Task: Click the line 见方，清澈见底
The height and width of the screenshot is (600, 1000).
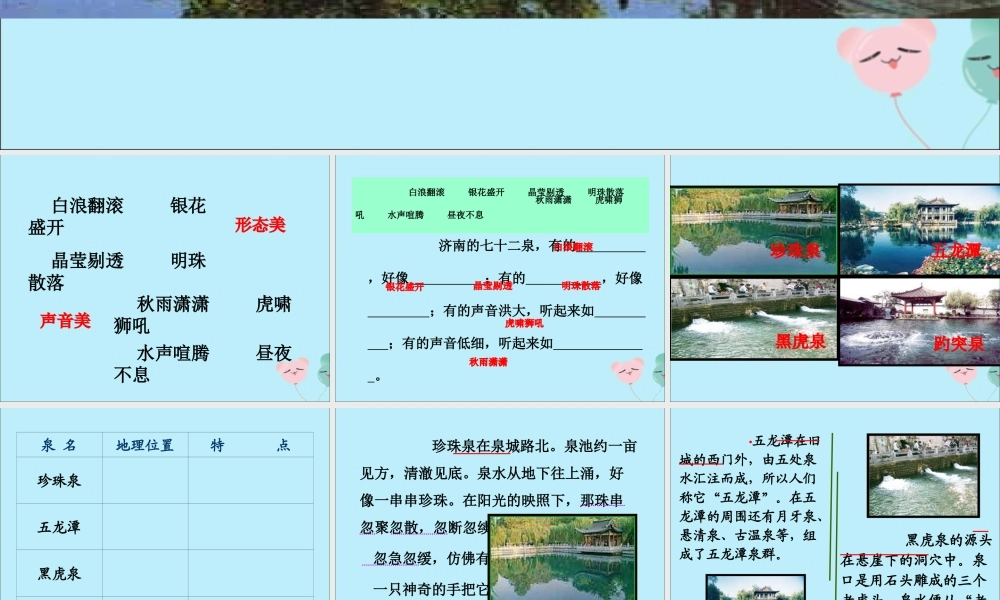Action: (x=491, y=474)
